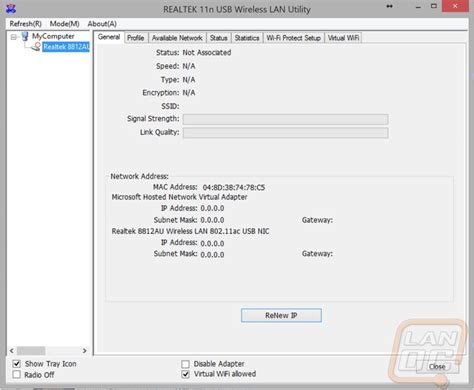Click Realtek 8812AU Wireless LAN 802.11ac USB NIC text
This screenshot has height=390, width=474.
190,231
